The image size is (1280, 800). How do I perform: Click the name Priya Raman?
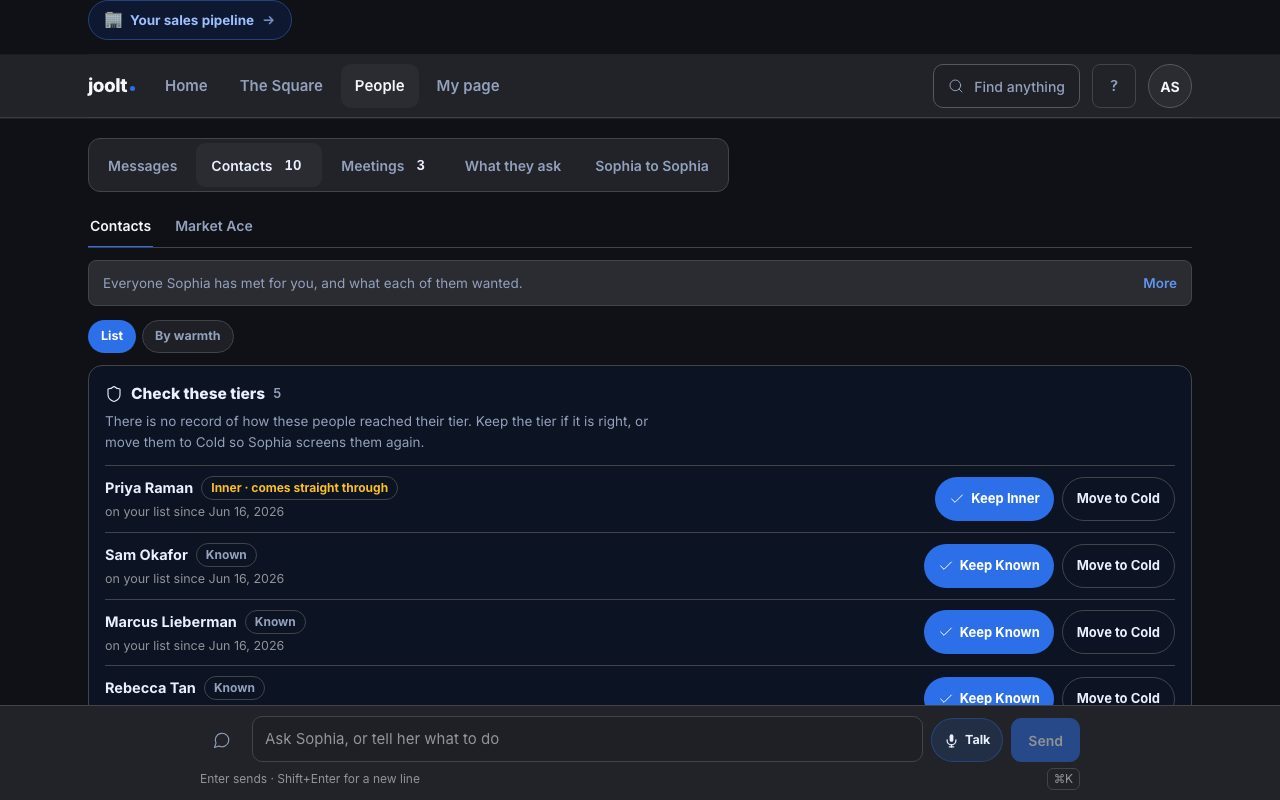(x=149, y=488)
